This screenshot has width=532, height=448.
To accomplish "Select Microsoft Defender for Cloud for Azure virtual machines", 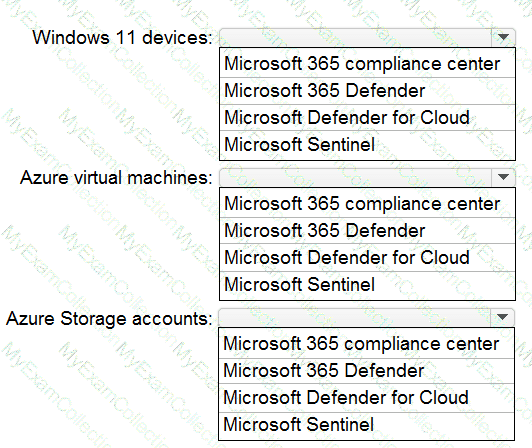I will (367, 258).
